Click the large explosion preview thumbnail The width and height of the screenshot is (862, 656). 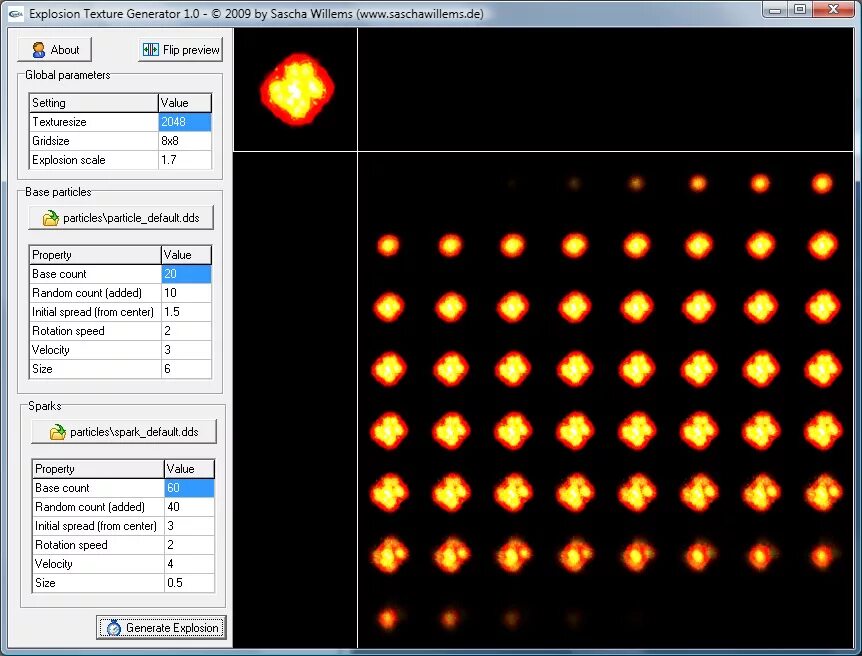[x=297, y=89]
